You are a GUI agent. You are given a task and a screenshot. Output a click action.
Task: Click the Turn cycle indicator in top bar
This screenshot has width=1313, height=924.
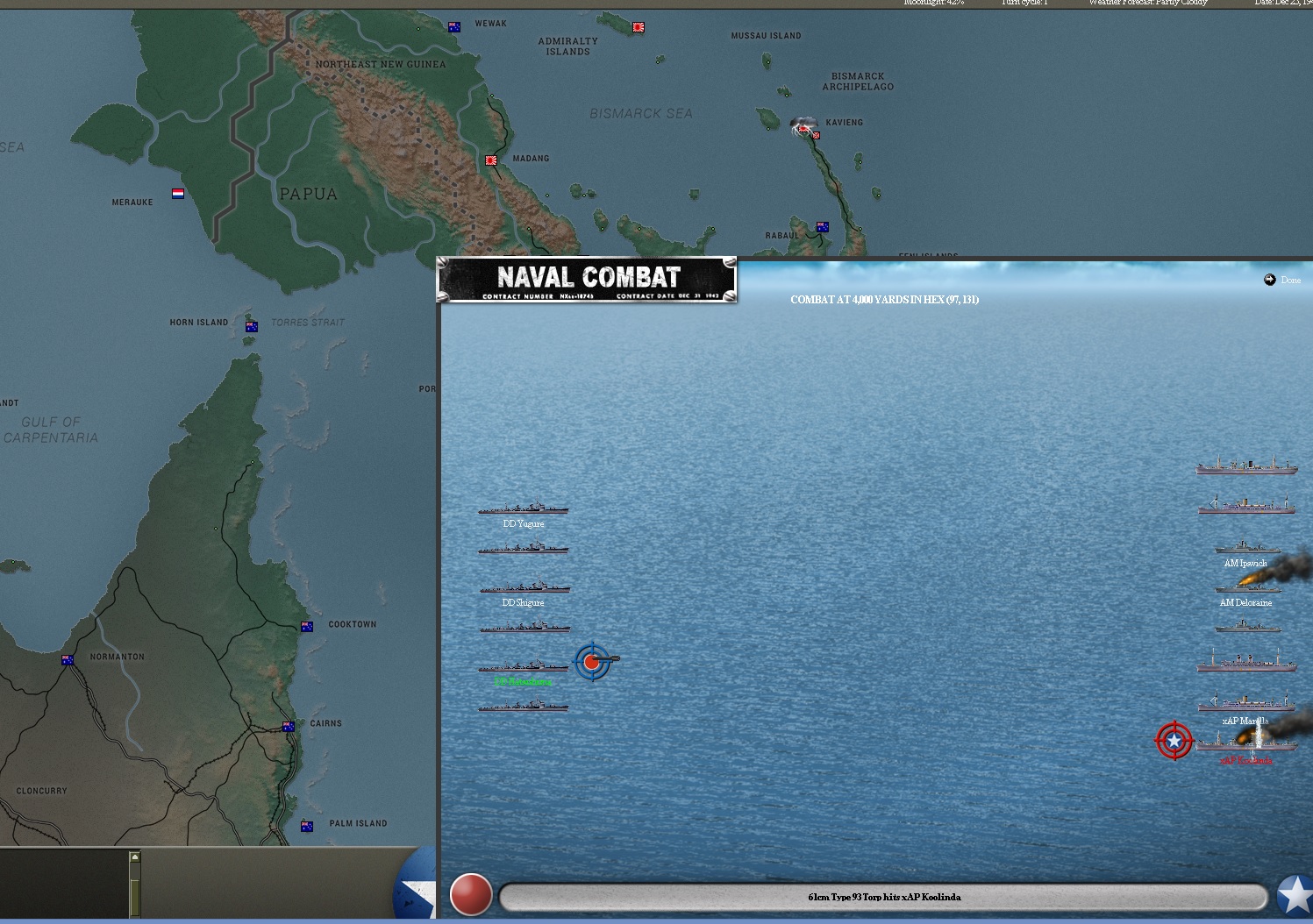1024,3
